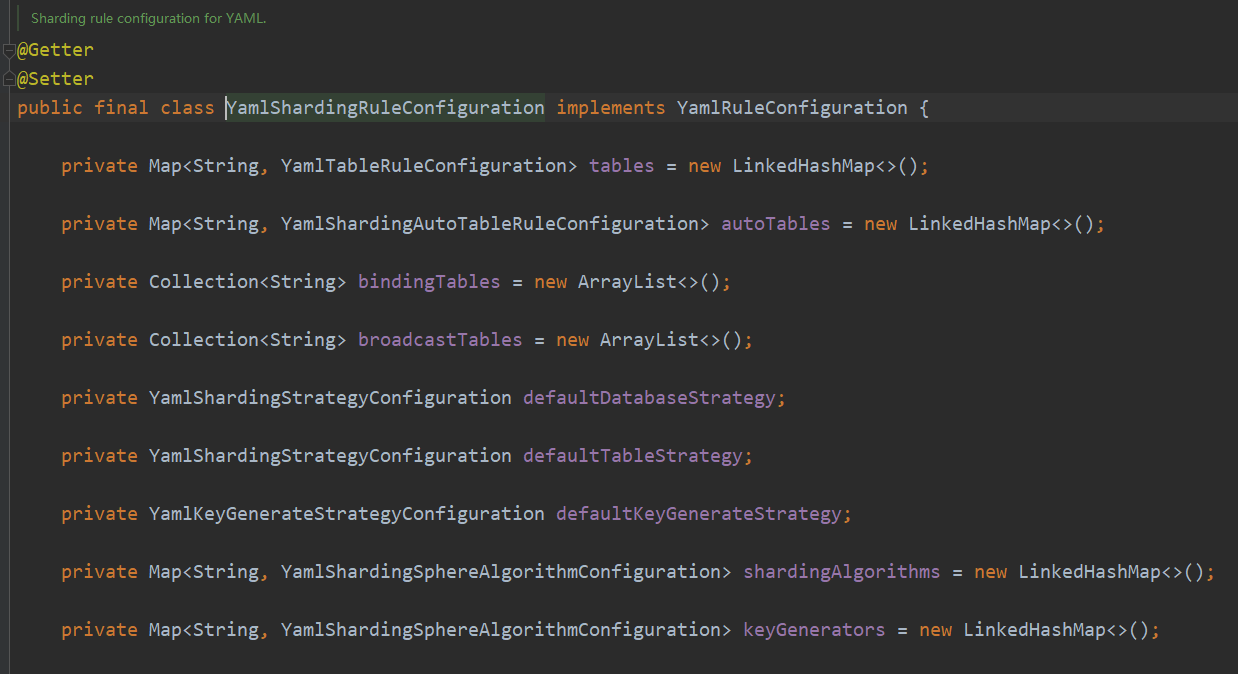Click Collection on the bindingTables line
Viewport: 1238px width, 674px height.
pyautogui.click(x=204, y=282)
